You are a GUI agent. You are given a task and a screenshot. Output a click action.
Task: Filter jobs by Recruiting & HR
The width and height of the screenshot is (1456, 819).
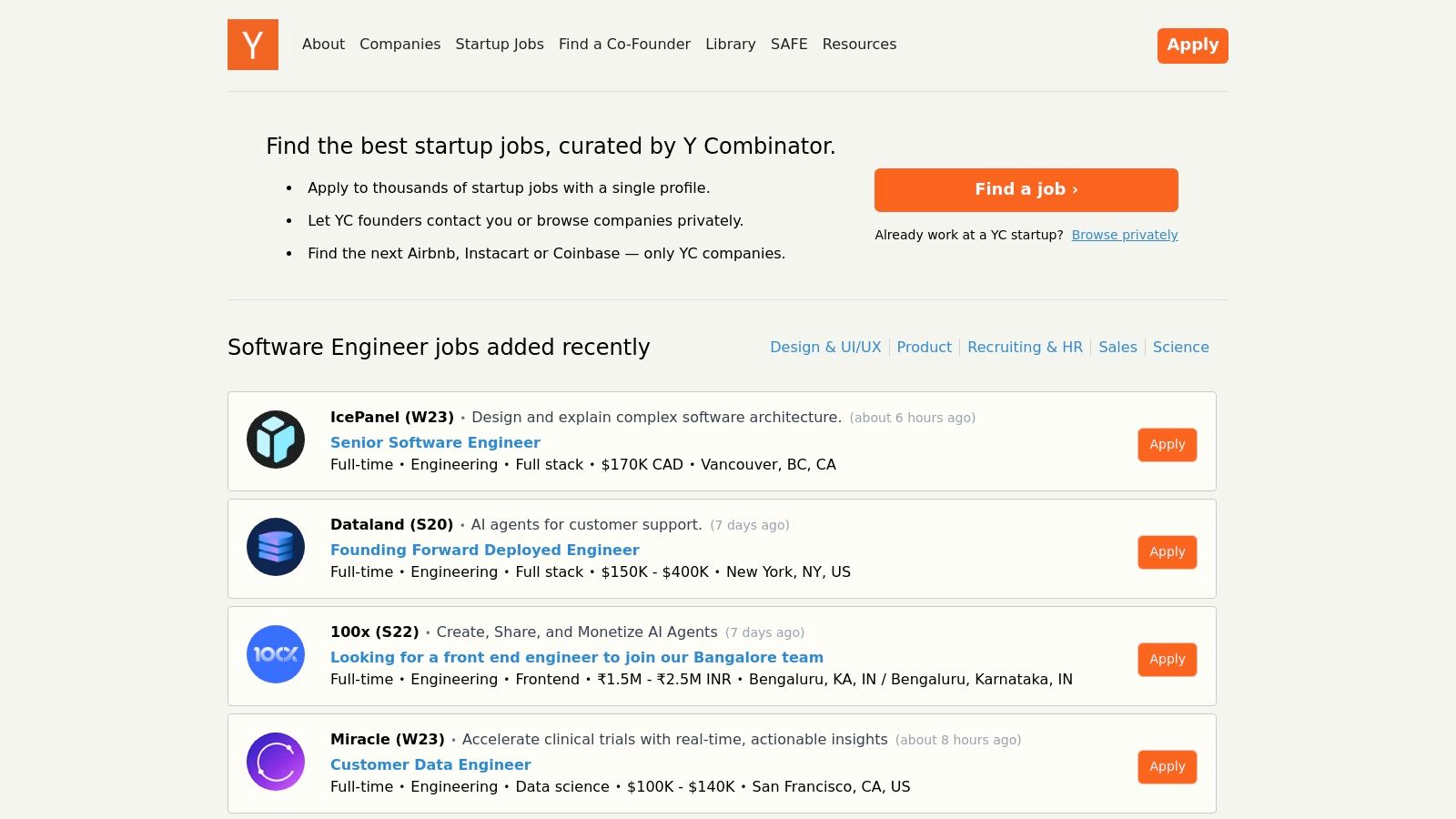(1025, 347)
